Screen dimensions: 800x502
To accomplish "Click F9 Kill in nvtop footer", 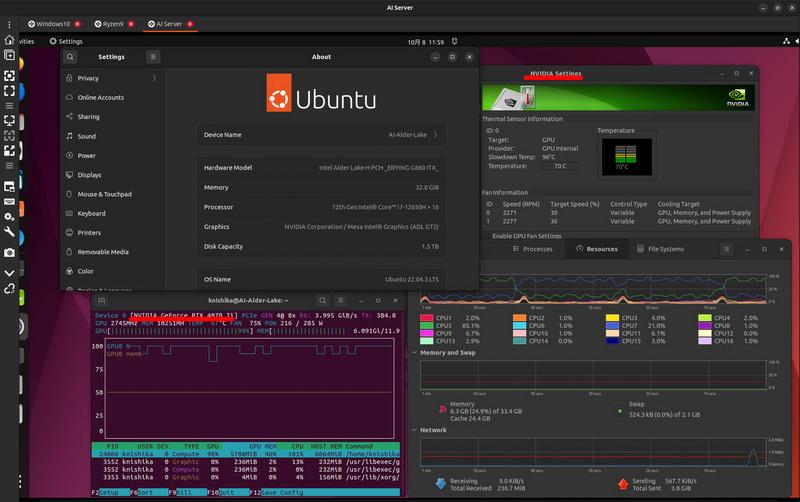I will coord(180,493).
